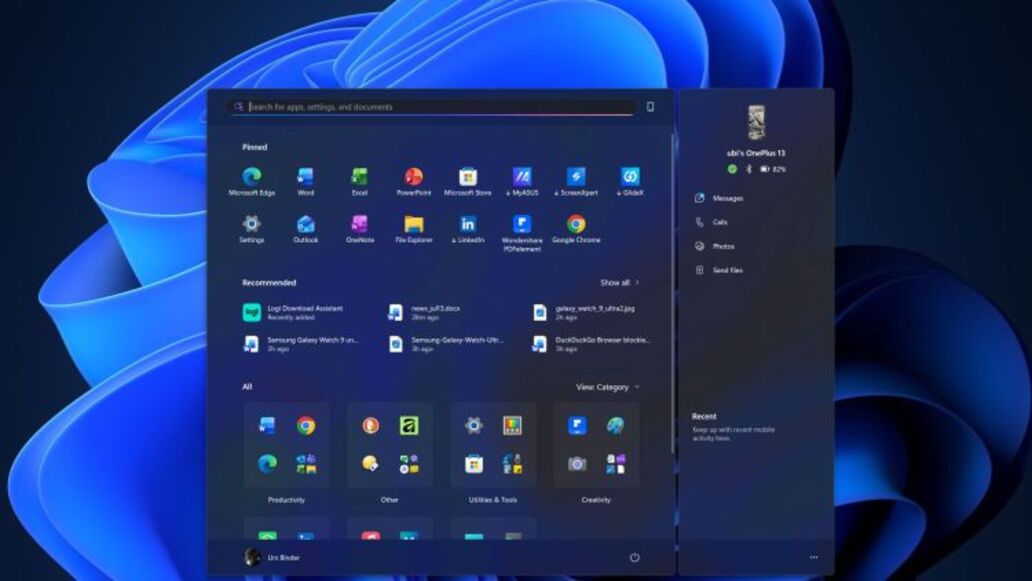Open Settings from pinned apps
The height and width of the screenshot is (581, 1032).
[251, 228]
